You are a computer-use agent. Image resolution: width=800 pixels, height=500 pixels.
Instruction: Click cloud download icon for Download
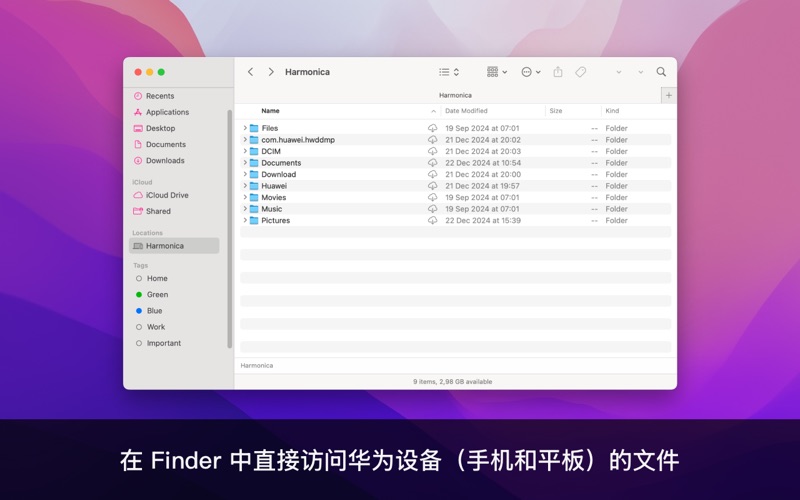[x=433, y=174]
